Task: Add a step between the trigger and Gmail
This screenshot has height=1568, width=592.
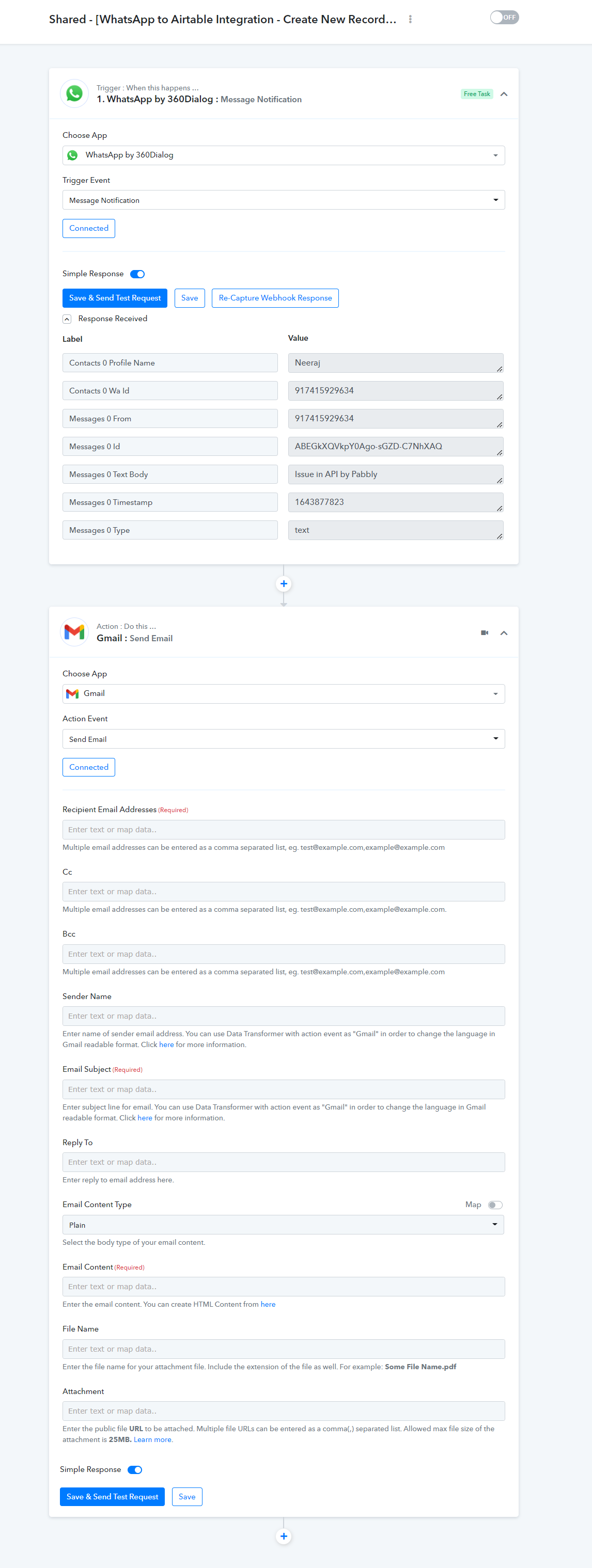Action: (283, 584)
